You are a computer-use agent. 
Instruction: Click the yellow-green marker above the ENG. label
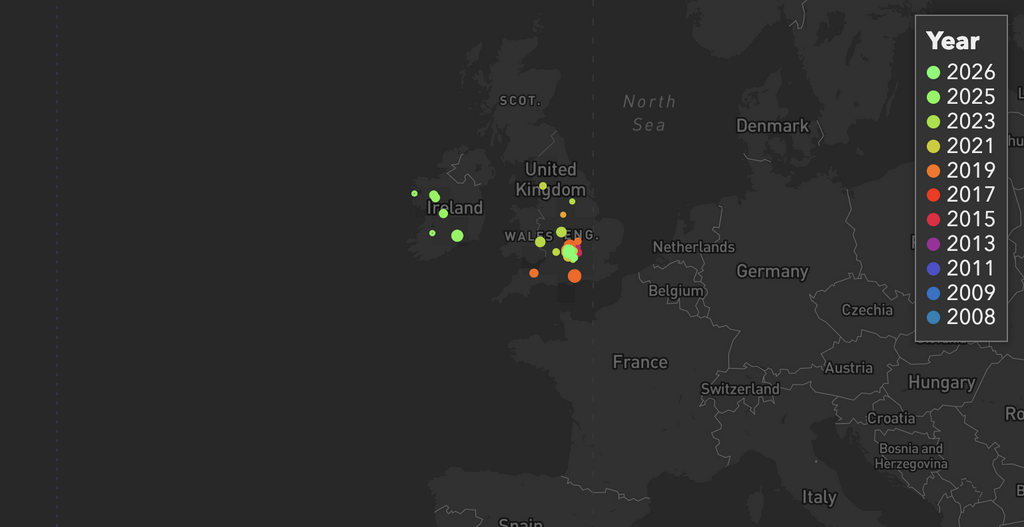point(561,232)
